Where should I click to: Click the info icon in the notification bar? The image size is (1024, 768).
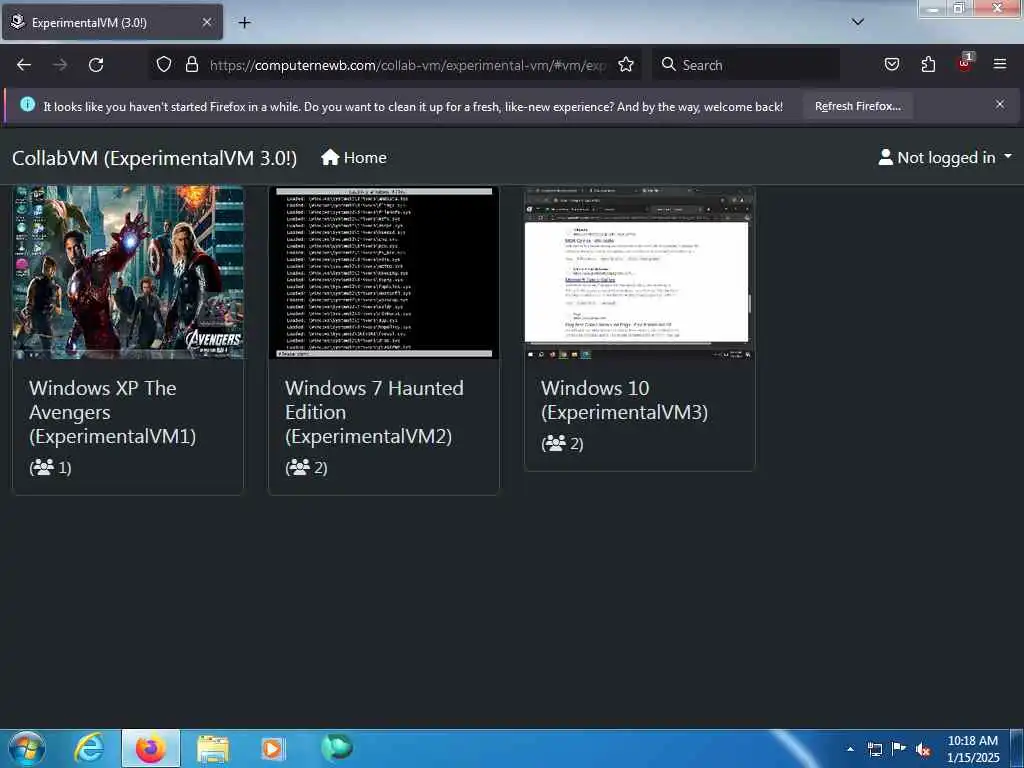pos(27,104)
